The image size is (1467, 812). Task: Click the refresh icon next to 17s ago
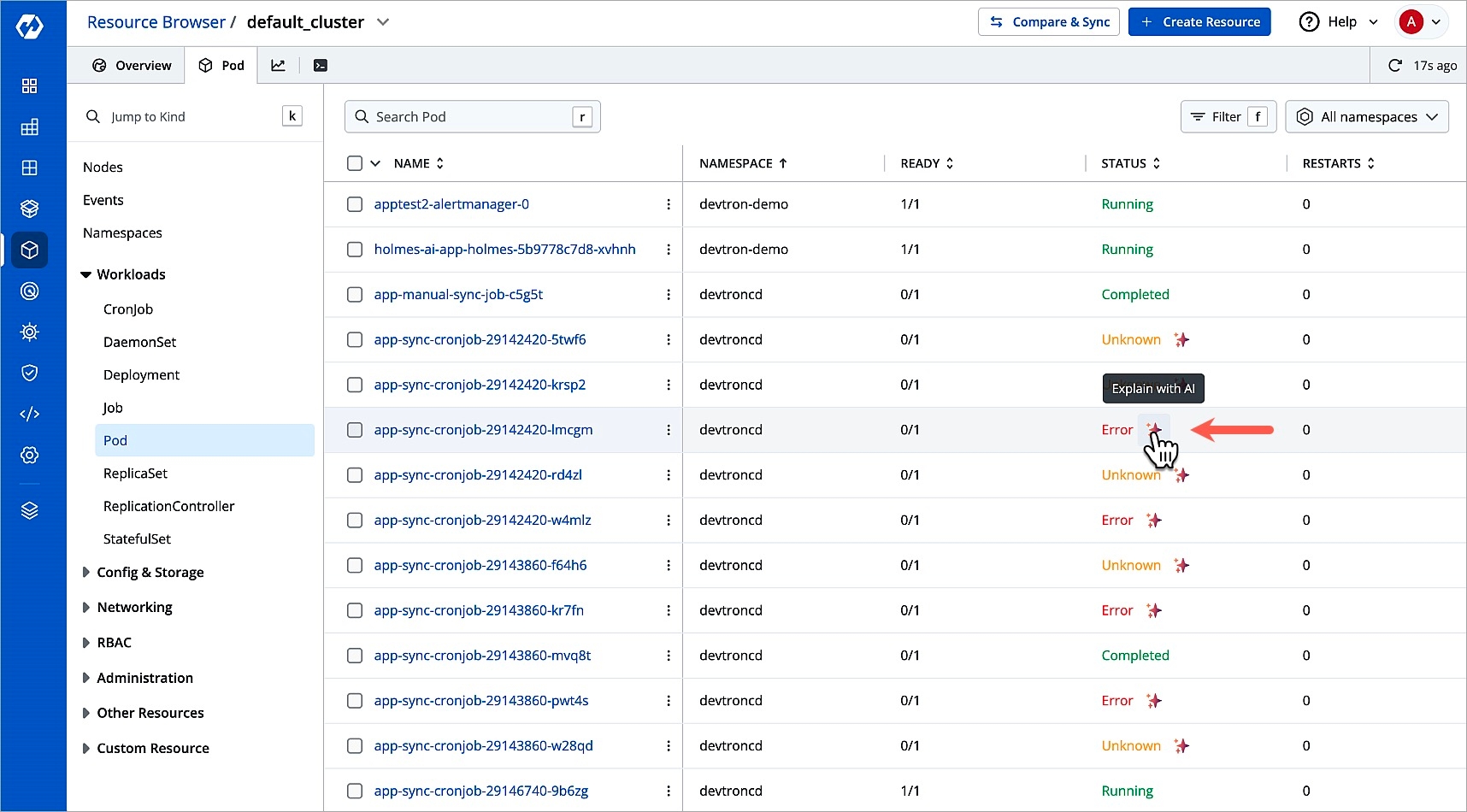1394,66
